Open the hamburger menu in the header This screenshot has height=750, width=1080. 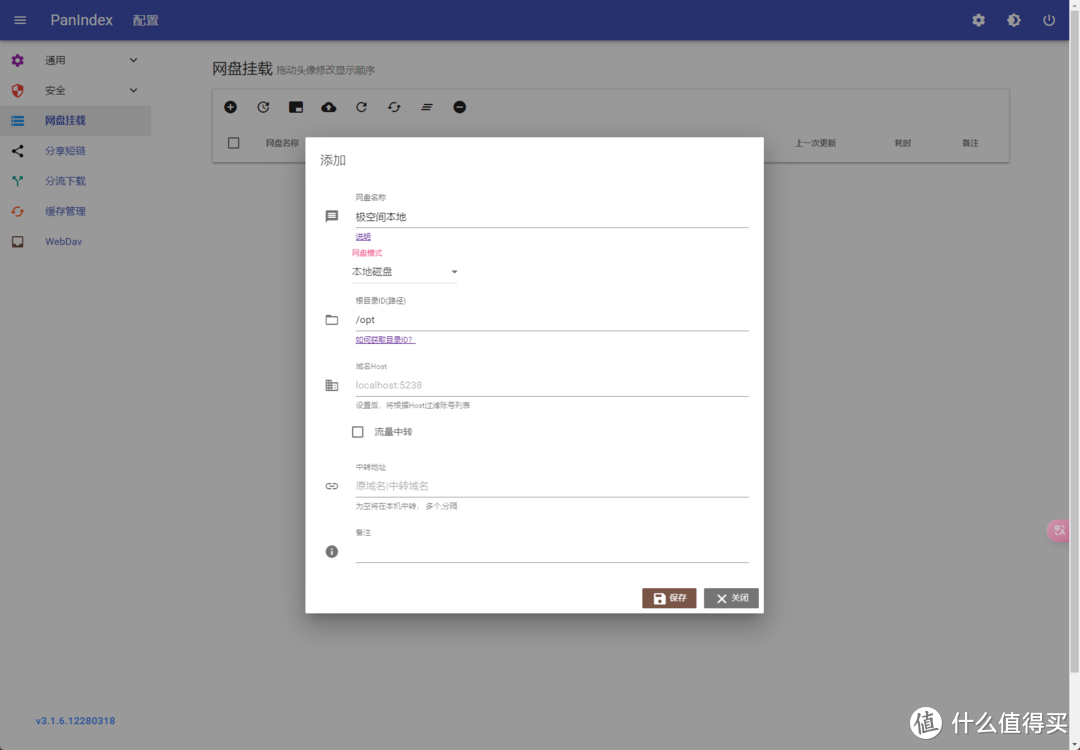point(20,20)
